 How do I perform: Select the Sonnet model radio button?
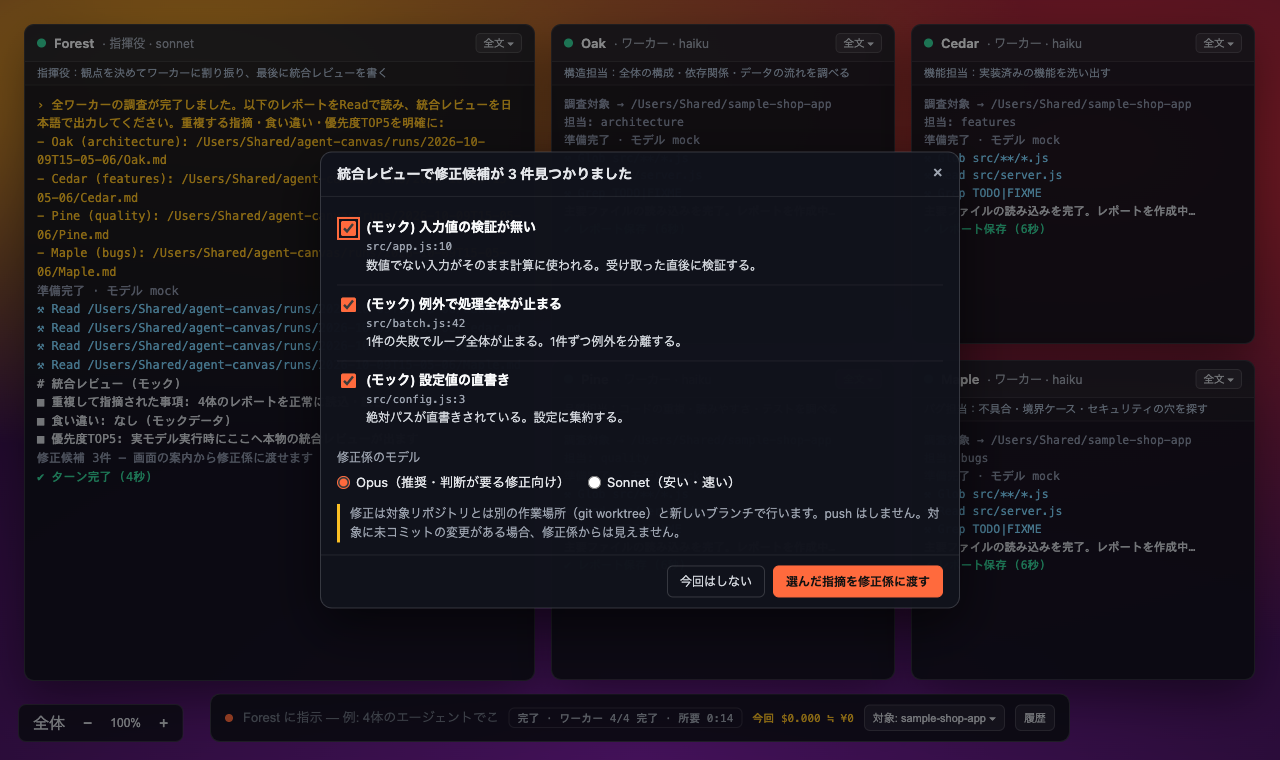[594, 483]
